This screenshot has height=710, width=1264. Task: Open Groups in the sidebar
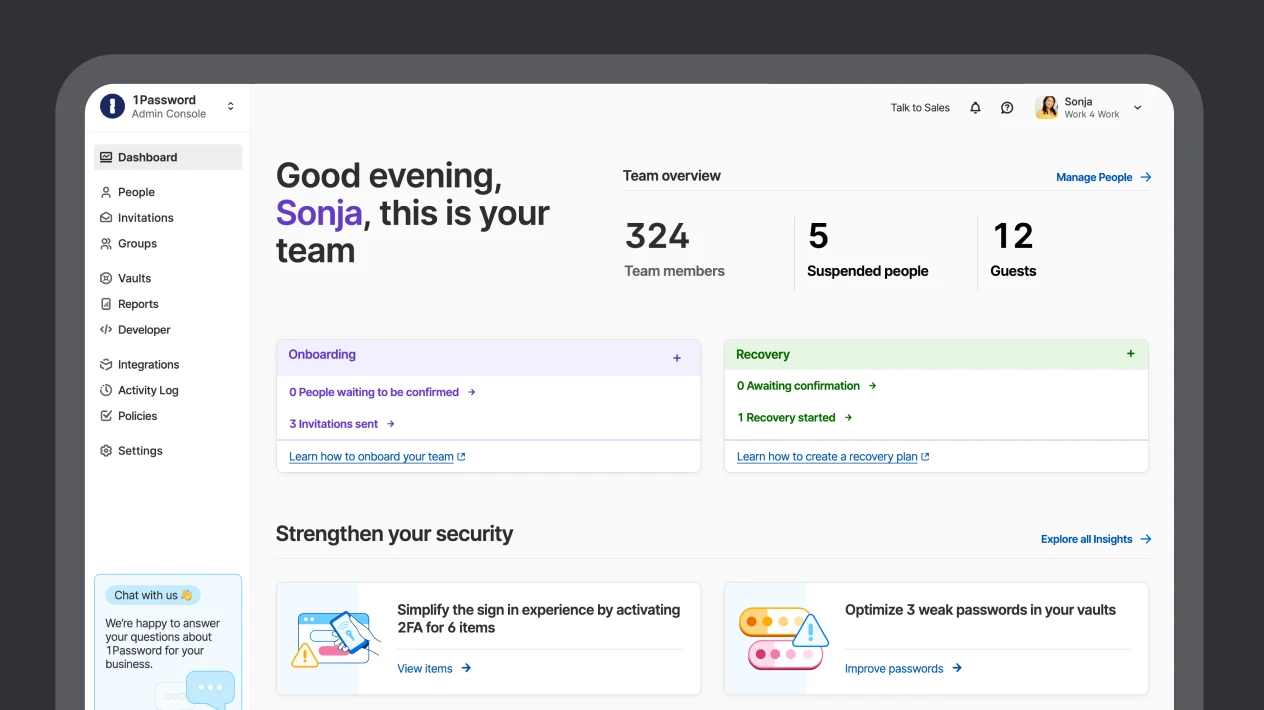[x=137, y=244]
